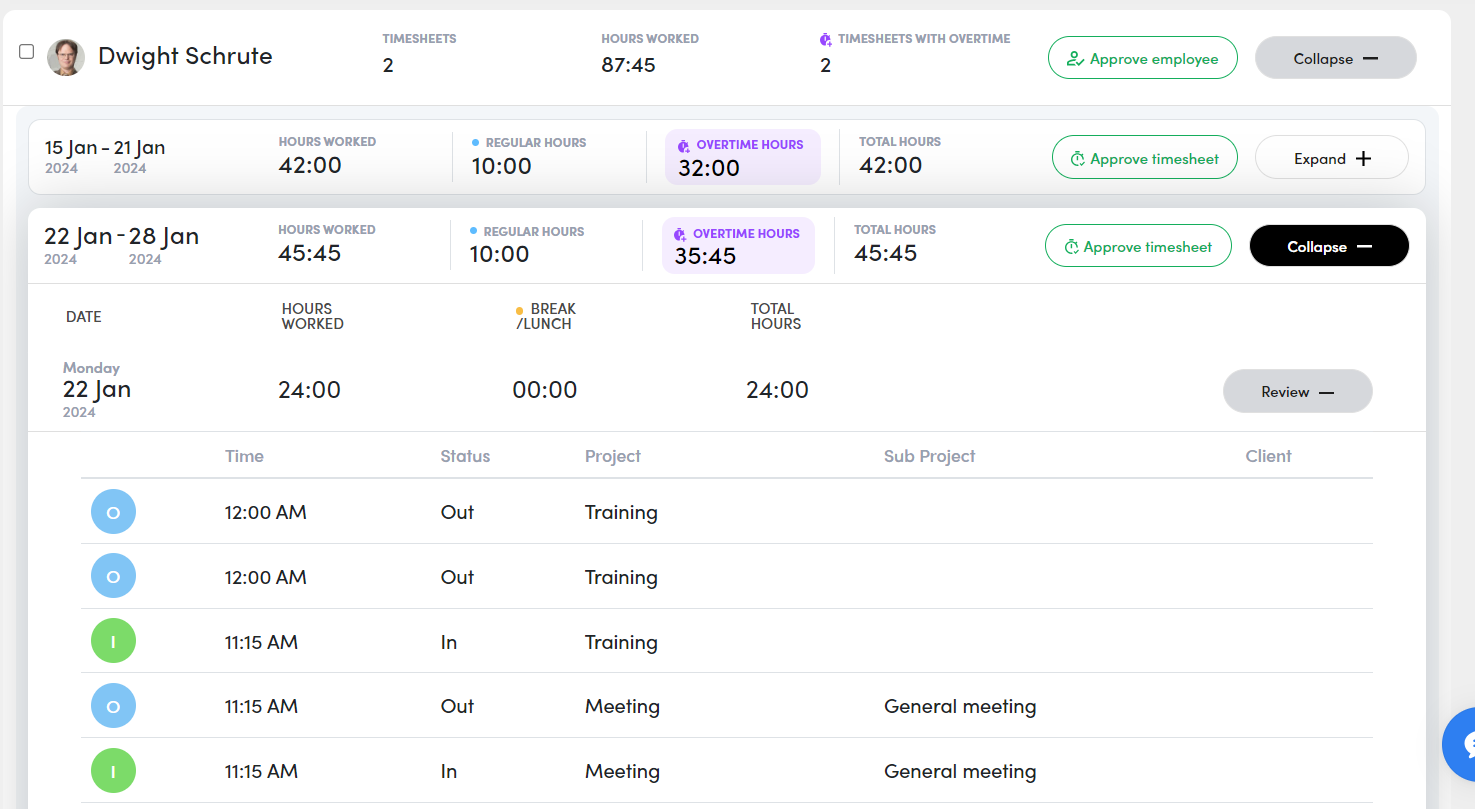This screenshot has height=809, width=1475.
Task: Click the Project column header
Action: pyautogui.click(x=613, y=456)
